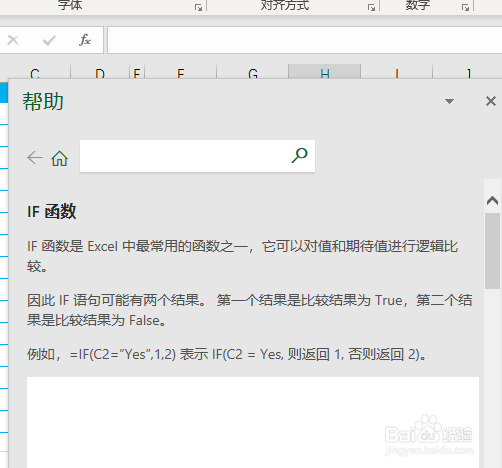The height and width of the screenshot is (468, 502).
Task: Open the Number group dialog launcher
Action: [466, 7]
